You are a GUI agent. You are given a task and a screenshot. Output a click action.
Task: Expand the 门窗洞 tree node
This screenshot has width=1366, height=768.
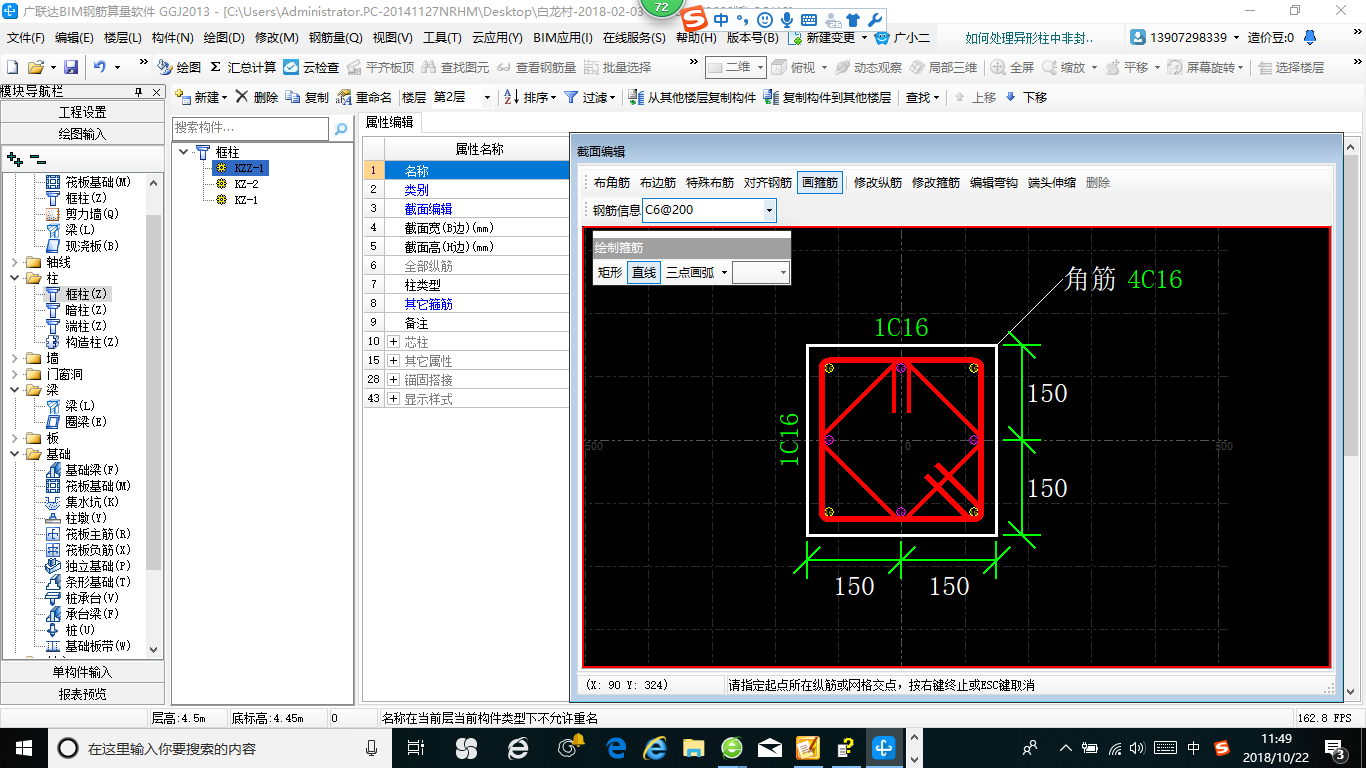click(x=14, y=374)
